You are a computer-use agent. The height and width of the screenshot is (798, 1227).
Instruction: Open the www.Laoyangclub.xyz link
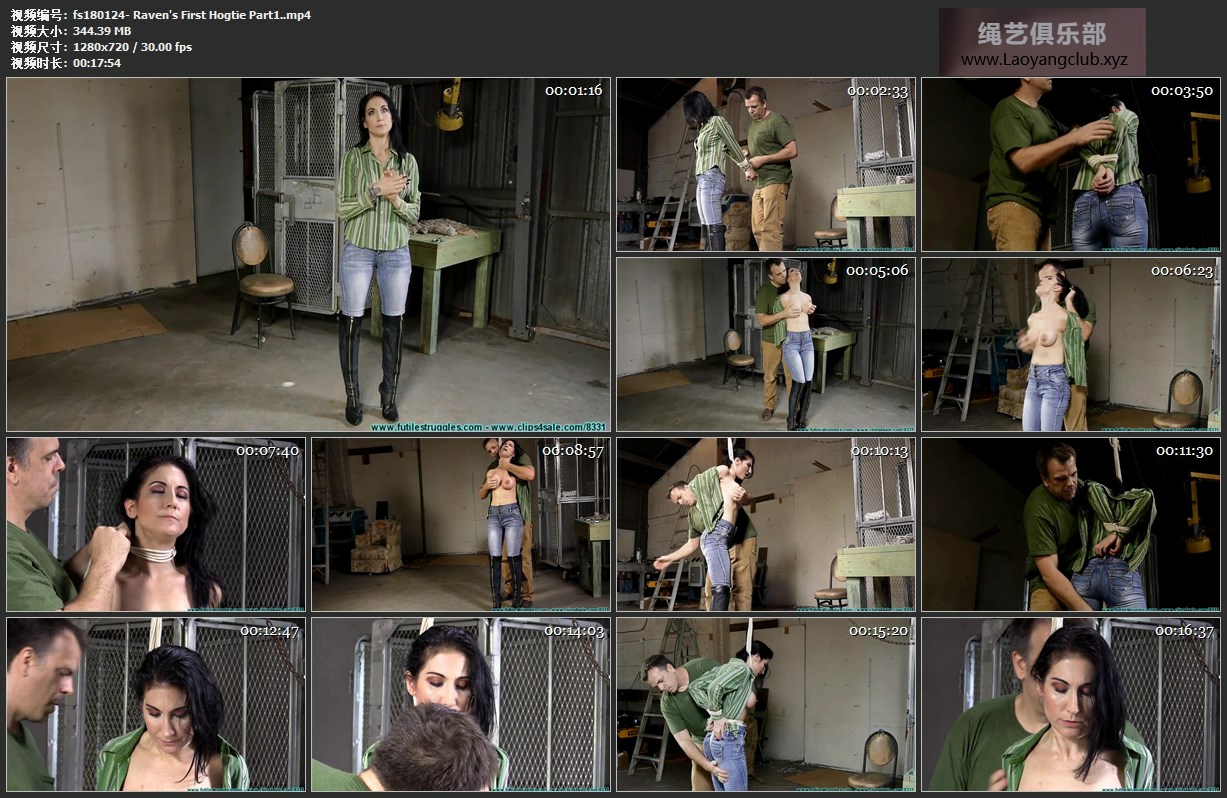(1043, 60)
